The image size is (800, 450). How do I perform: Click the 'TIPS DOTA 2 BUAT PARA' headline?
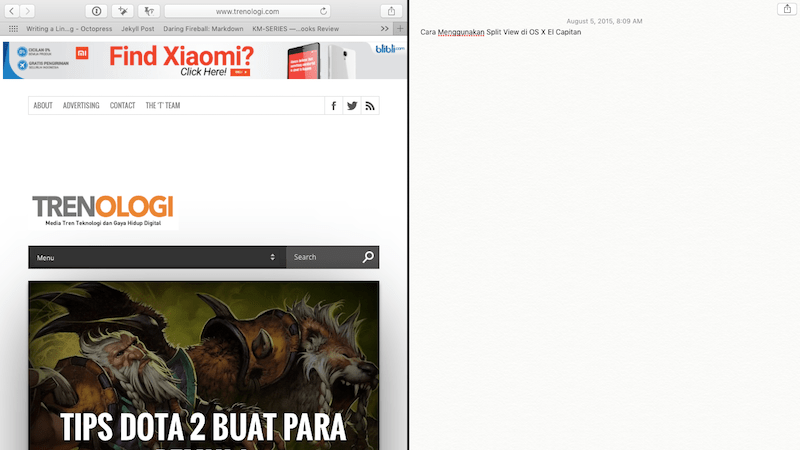[203, 427]
